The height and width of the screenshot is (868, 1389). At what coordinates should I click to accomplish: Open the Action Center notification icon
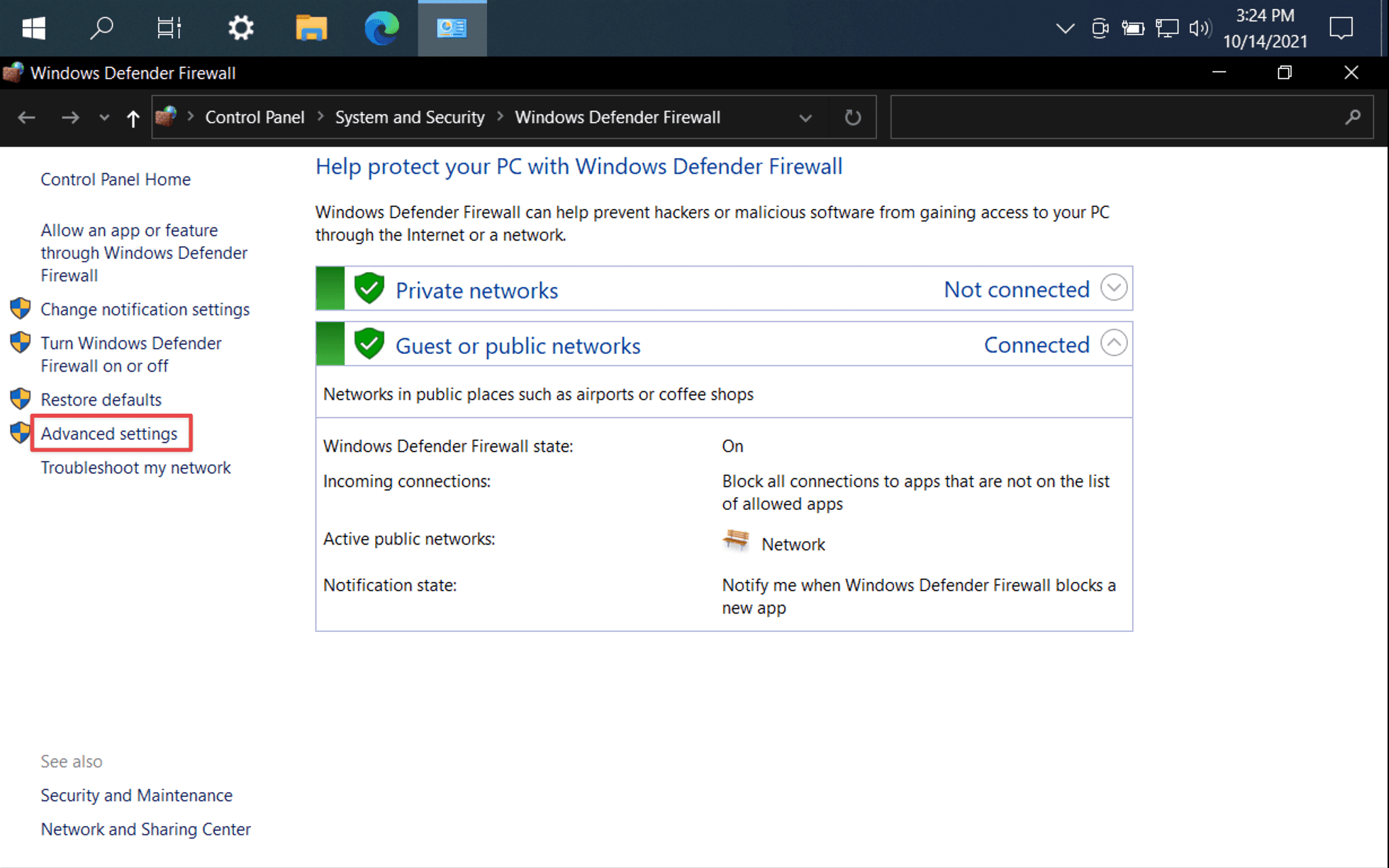coord(1341,28)
